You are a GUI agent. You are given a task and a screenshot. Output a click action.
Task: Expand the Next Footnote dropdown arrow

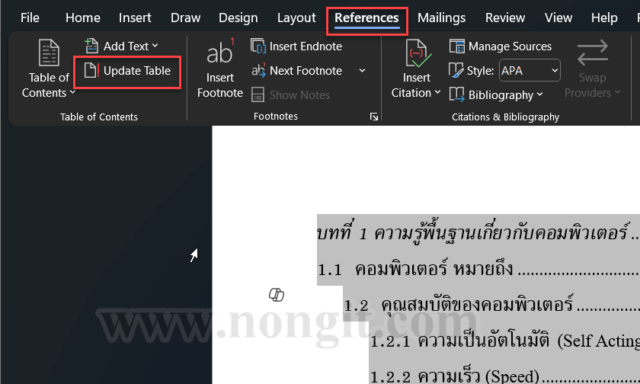pos(362,71)
